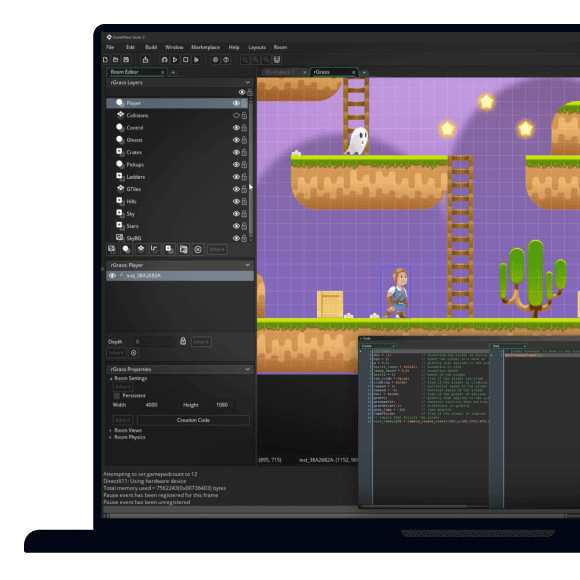Open Game Options via the gear icon
580x580 pixels.
(x=215, y=60)
